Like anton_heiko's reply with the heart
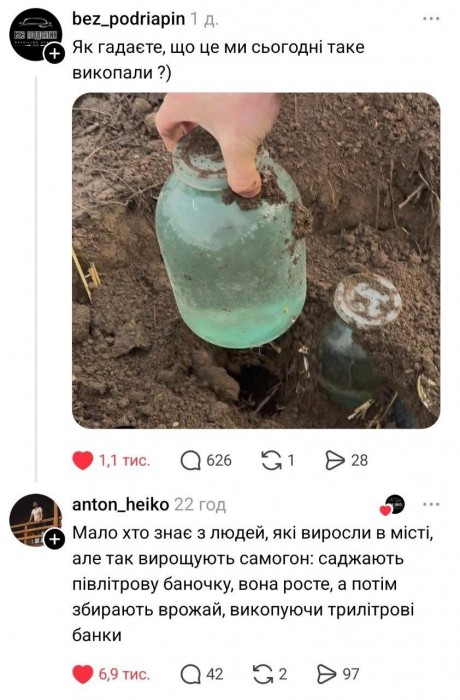The height and width of the screenshot is (700, 460). point(83,674)
